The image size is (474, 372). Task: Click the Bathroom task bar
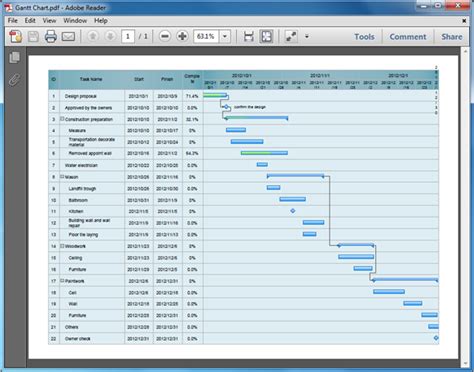tap(293, 199)
